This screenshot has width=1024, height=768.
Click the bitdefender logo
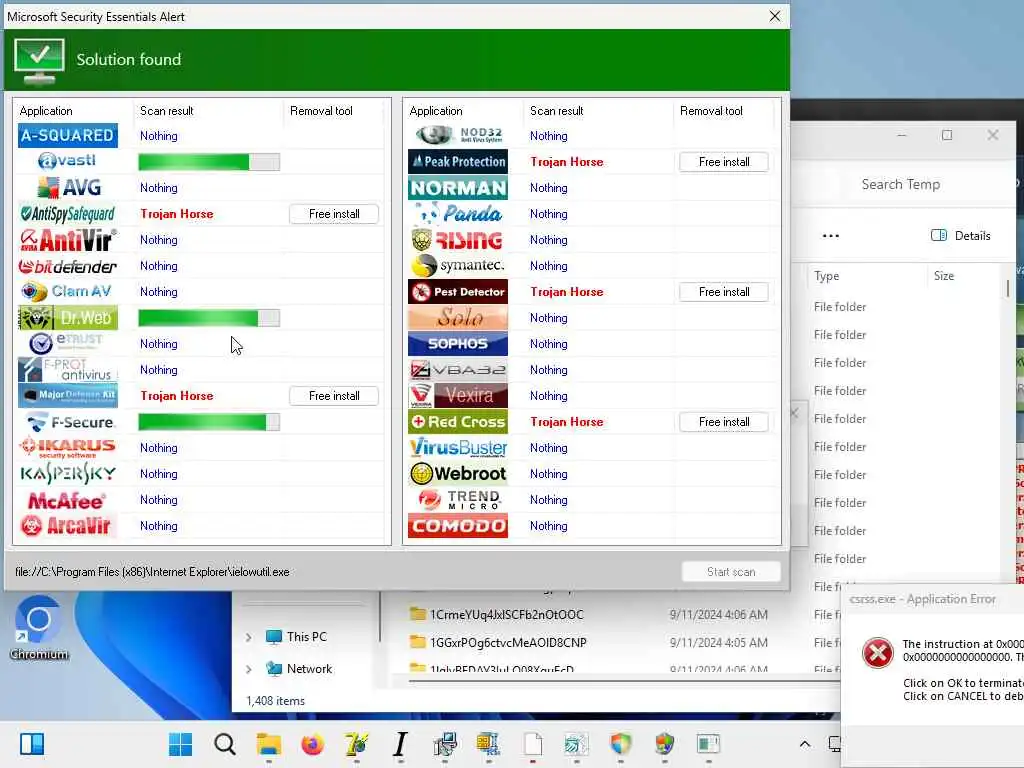(x=68, y=266)
